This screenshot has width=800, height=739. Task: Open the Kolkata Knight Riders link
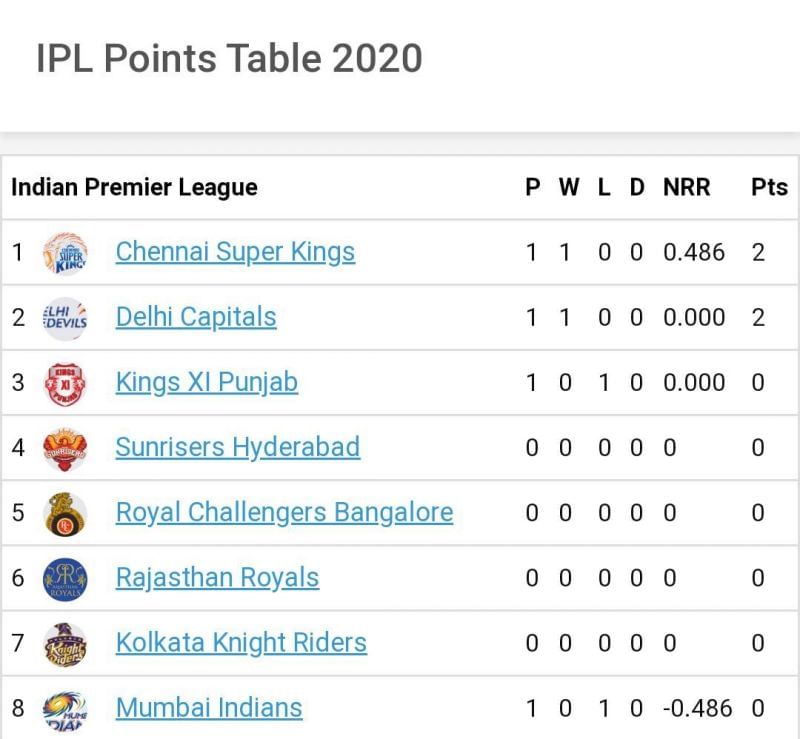pyautogui.click(x=241, y=643)
